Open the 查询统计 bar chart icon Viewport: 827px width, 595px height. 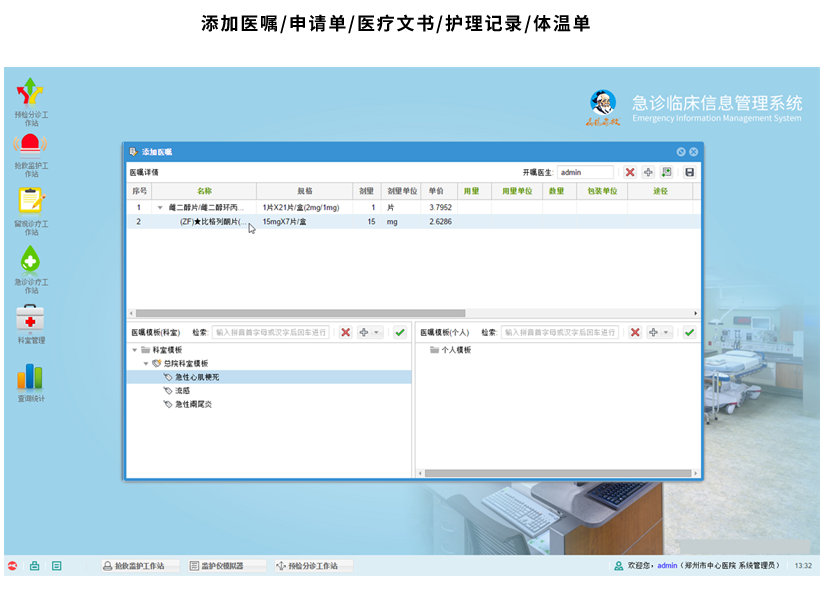[31, 377]
